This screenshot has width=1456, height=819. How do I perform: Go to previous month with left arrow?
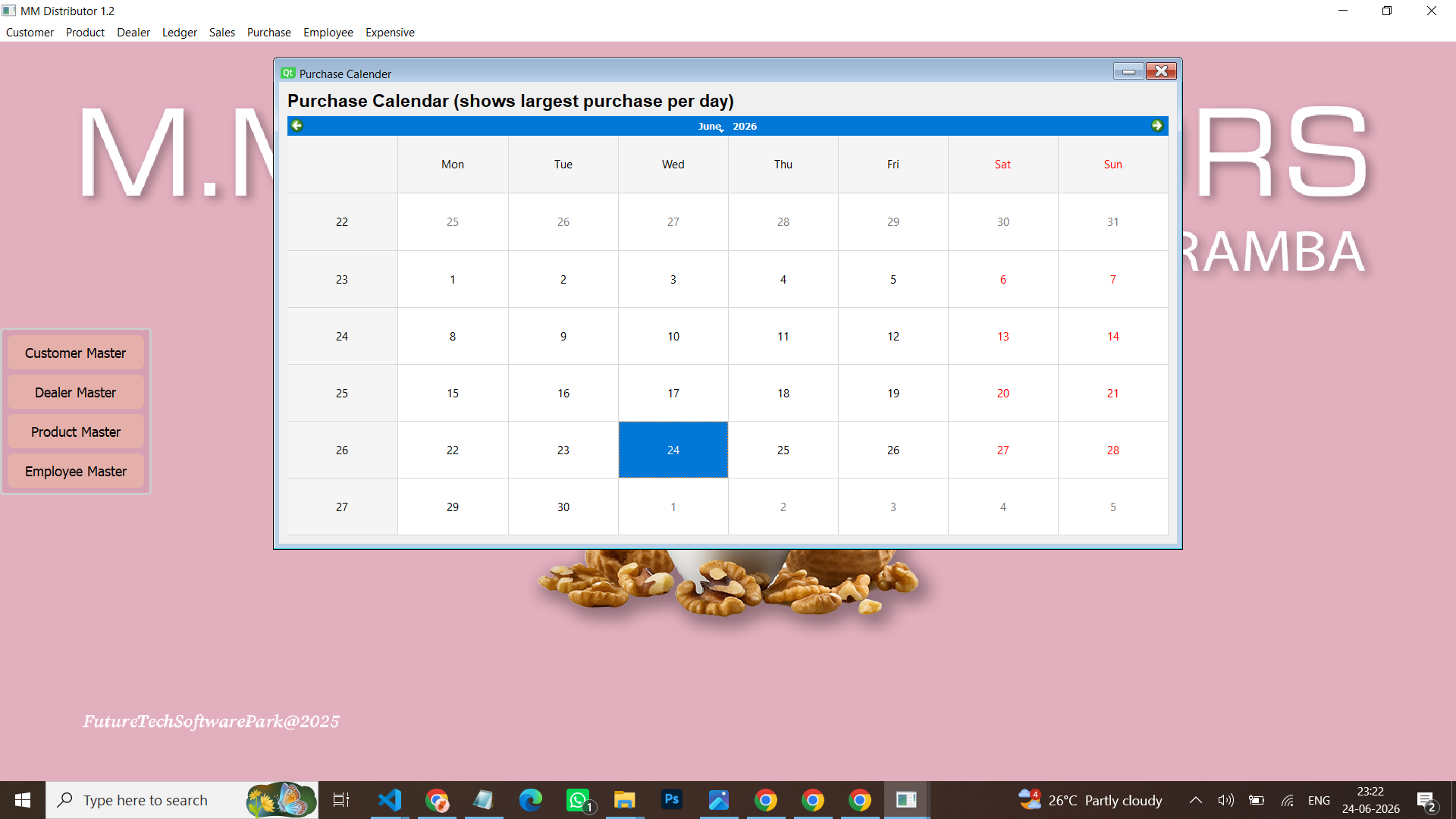coord(297,126)
